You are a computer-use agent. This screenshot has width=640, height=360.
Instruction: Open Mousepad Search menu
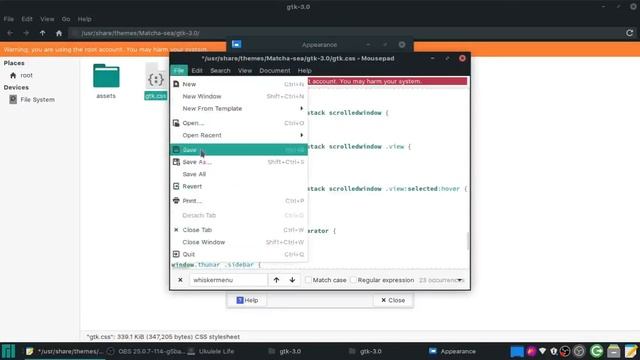click(220, 71)
